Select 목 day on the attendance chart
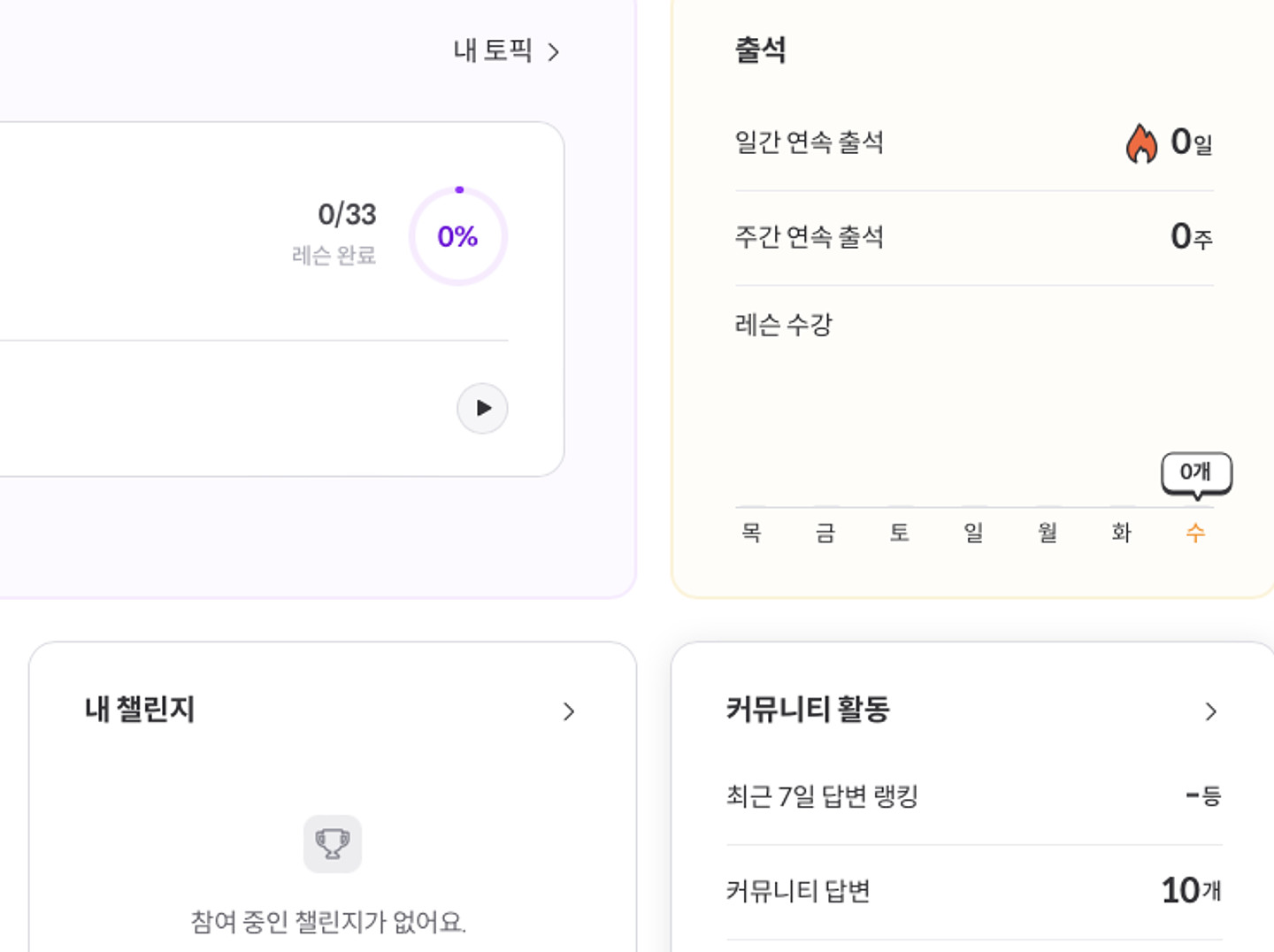 [751, 532]
